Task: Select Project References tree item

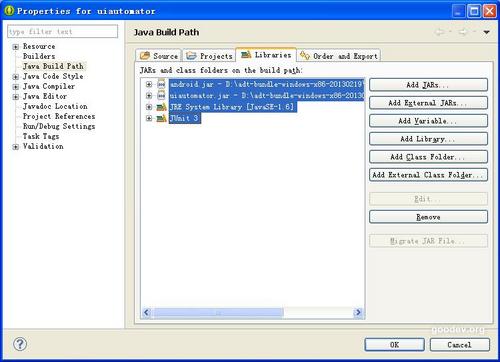Action: pyautogui.click(x=59, y=116)
